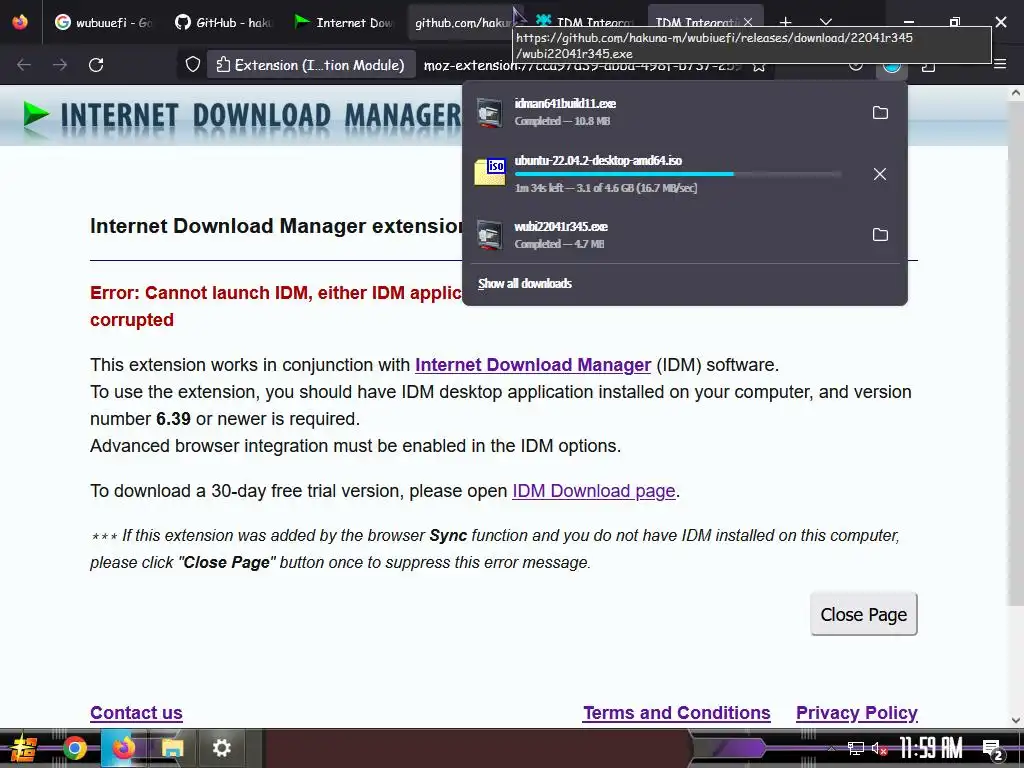Toggle the downloads toolbar button

coord(892,65)
